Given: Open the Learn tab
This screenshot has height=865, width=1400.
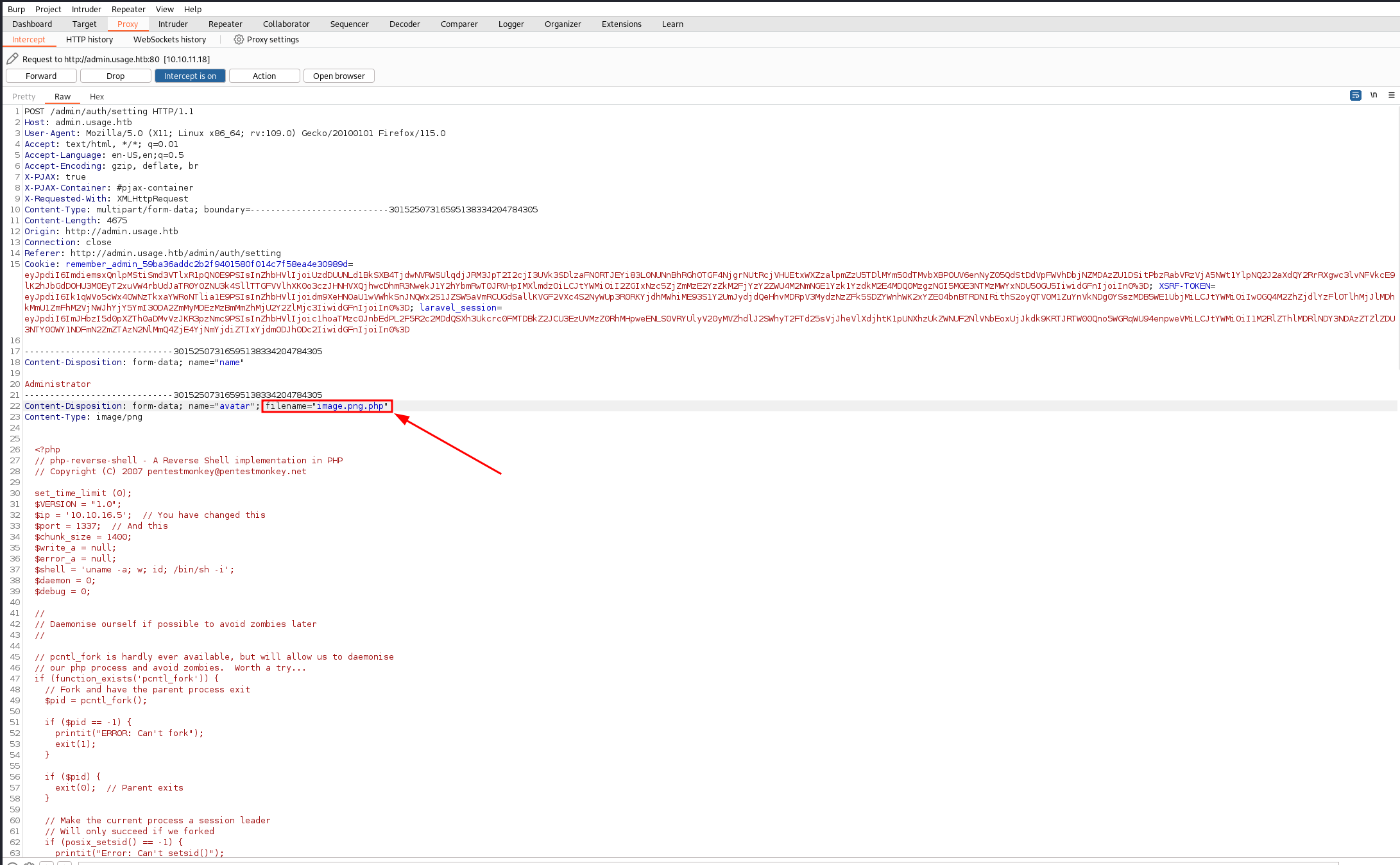Looking at the screenshot, I should click(672, 24).
